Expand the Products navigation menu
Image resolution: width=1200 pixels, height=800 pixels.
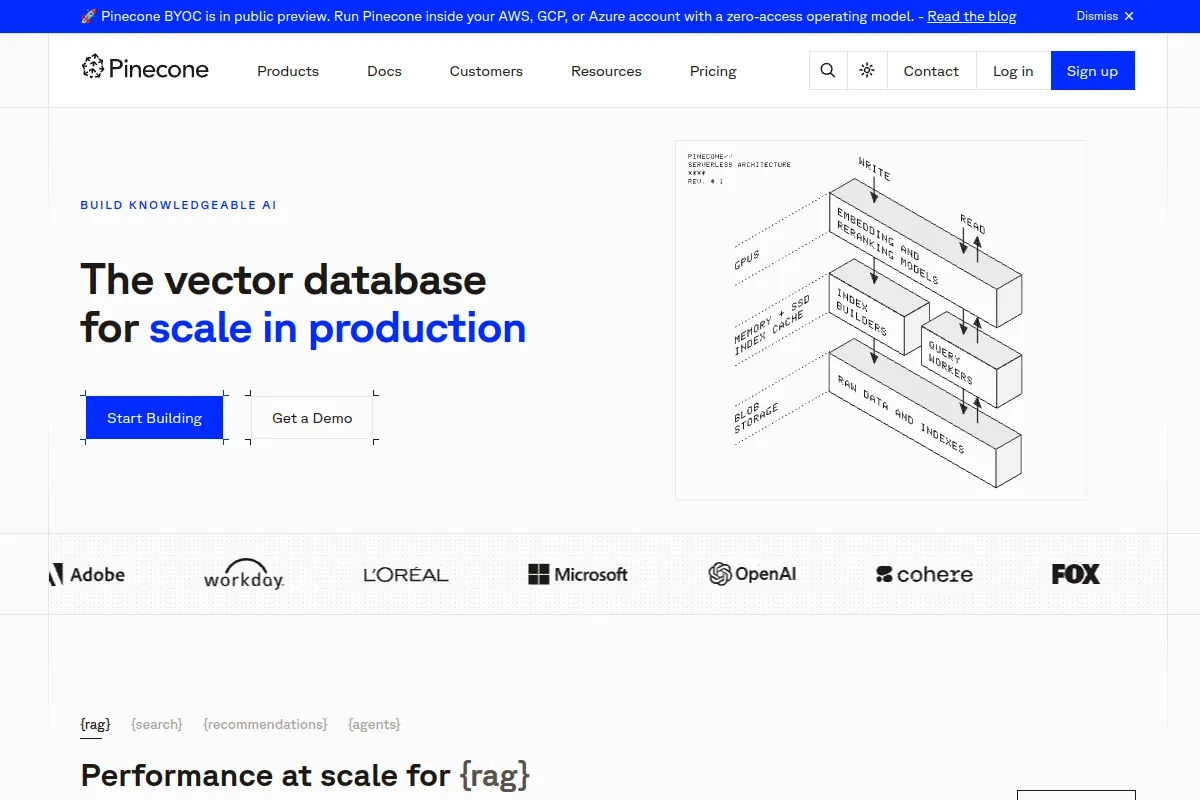click(x=288, y=71)
